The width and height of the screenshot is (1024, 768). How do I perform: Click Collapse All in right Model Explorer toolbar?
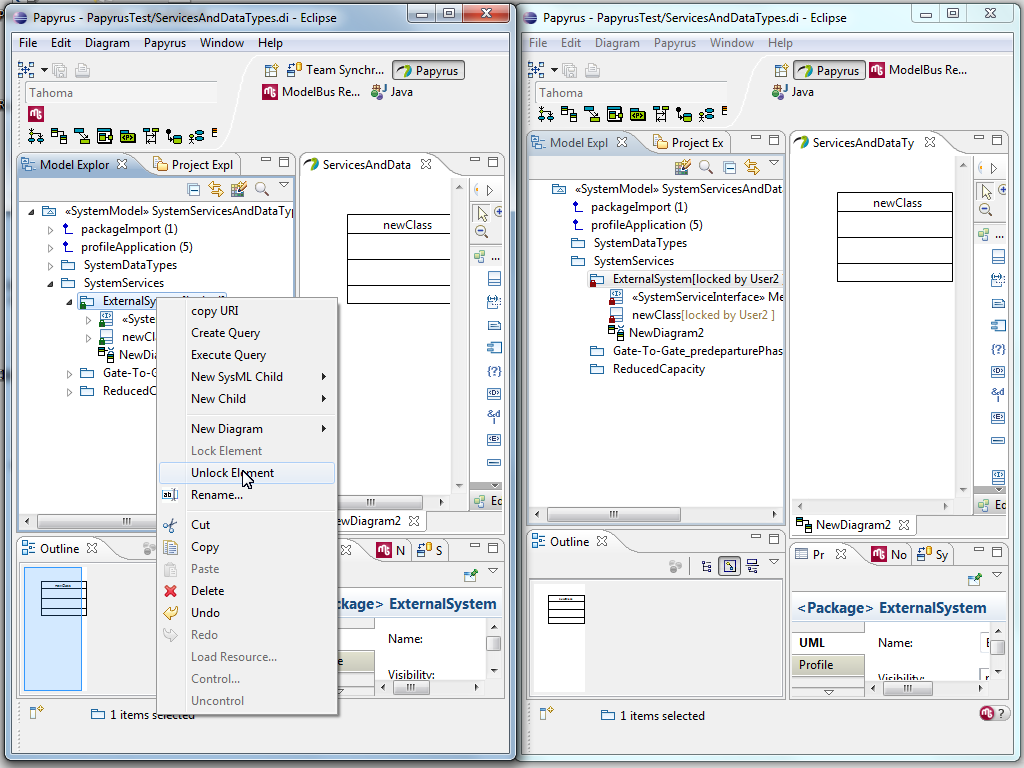click(729, 167)
